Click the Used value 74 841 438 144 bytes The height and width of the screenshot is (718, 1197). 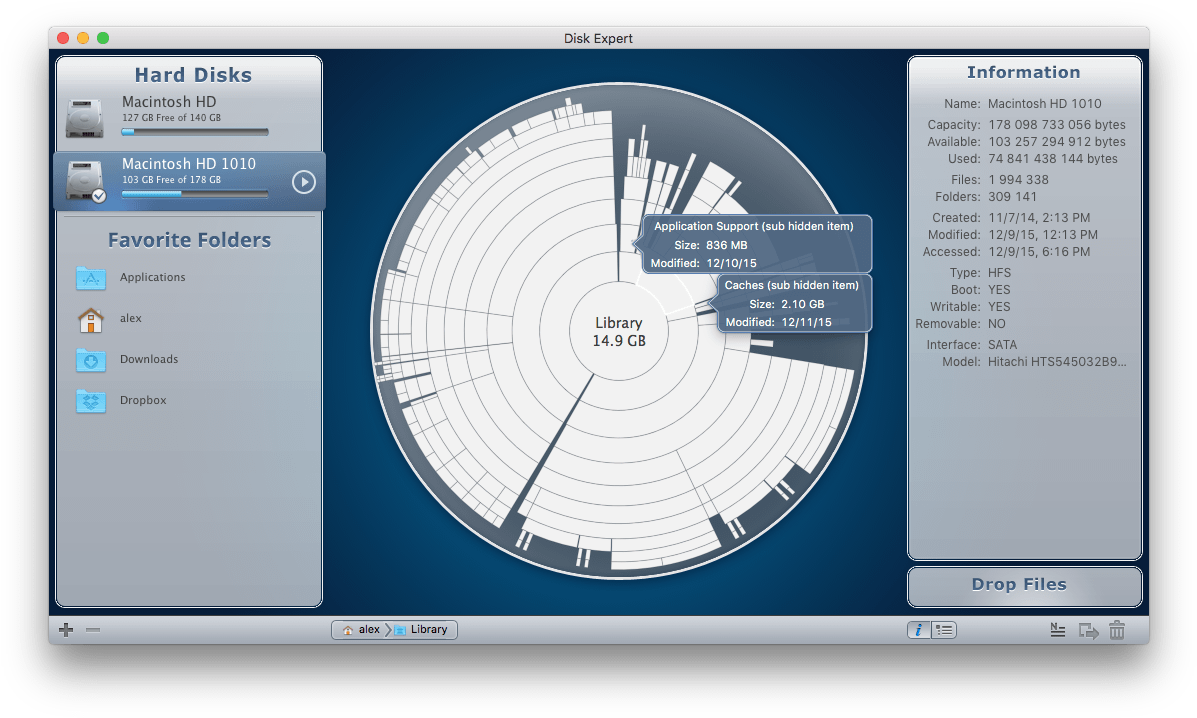1053,159
